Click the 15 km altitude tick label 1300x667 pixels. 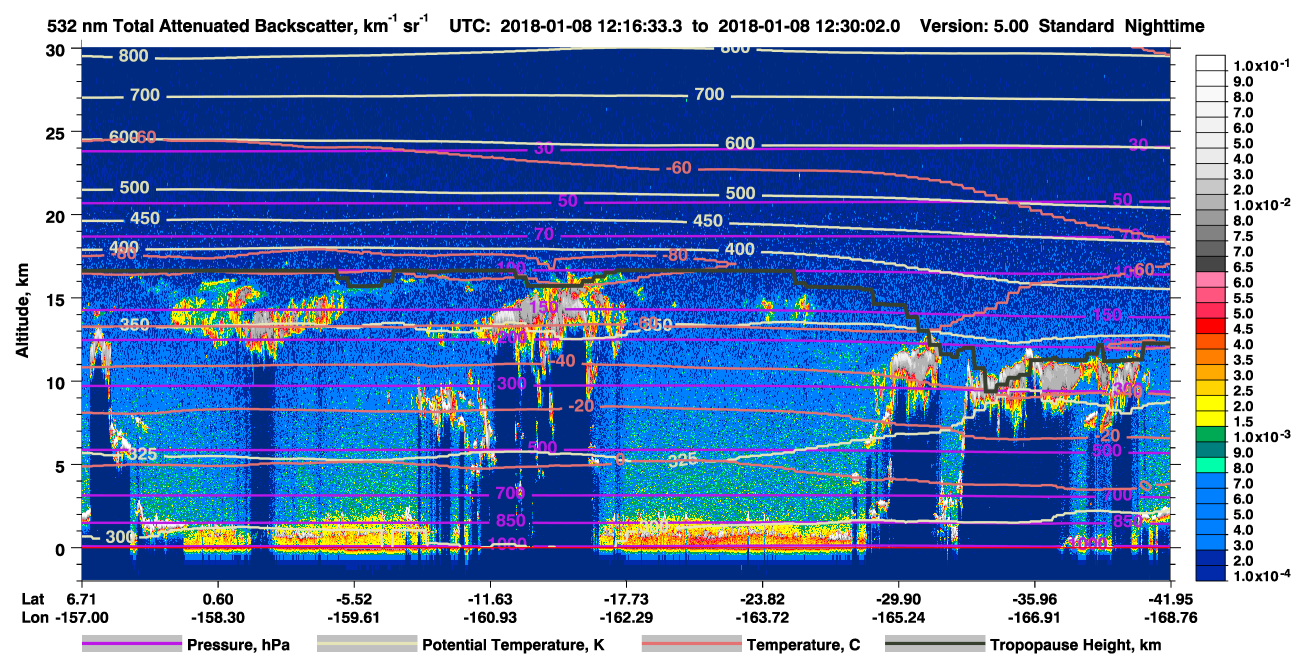pos(55,299)
